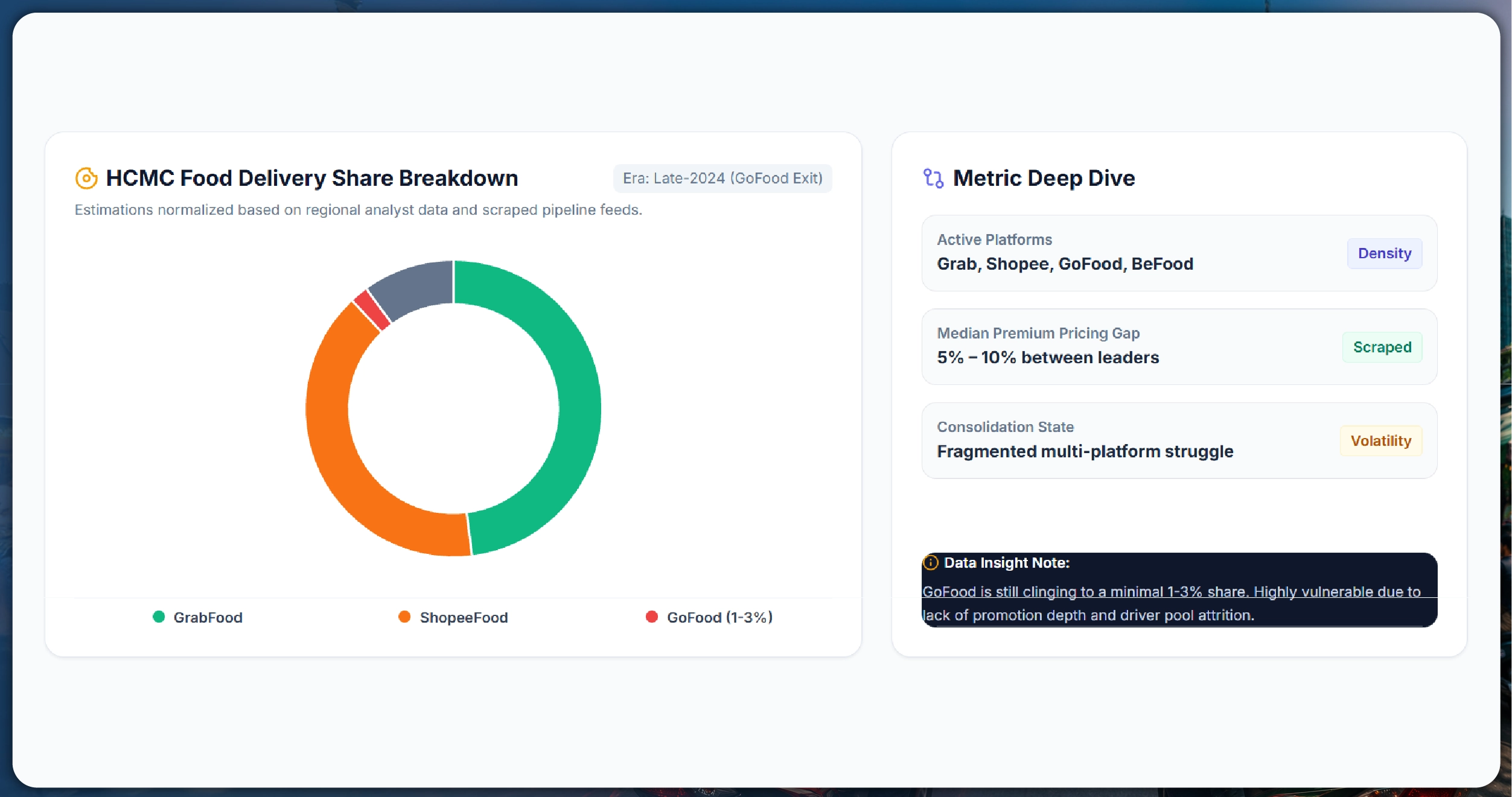
Task: Click the Era: Late-2024 (GoFood Exit) badge
Action: coord(723,179)
